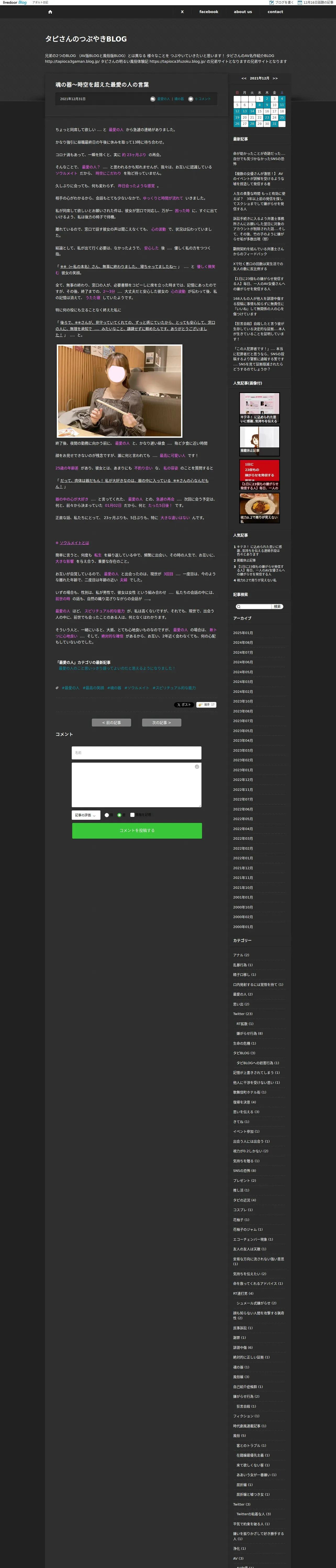Image resolution: width=336 pixels, height=1568 pixels.
Task: Open the 嫌がらせ行為 (8) subcategory
Action: [249, 1034]
